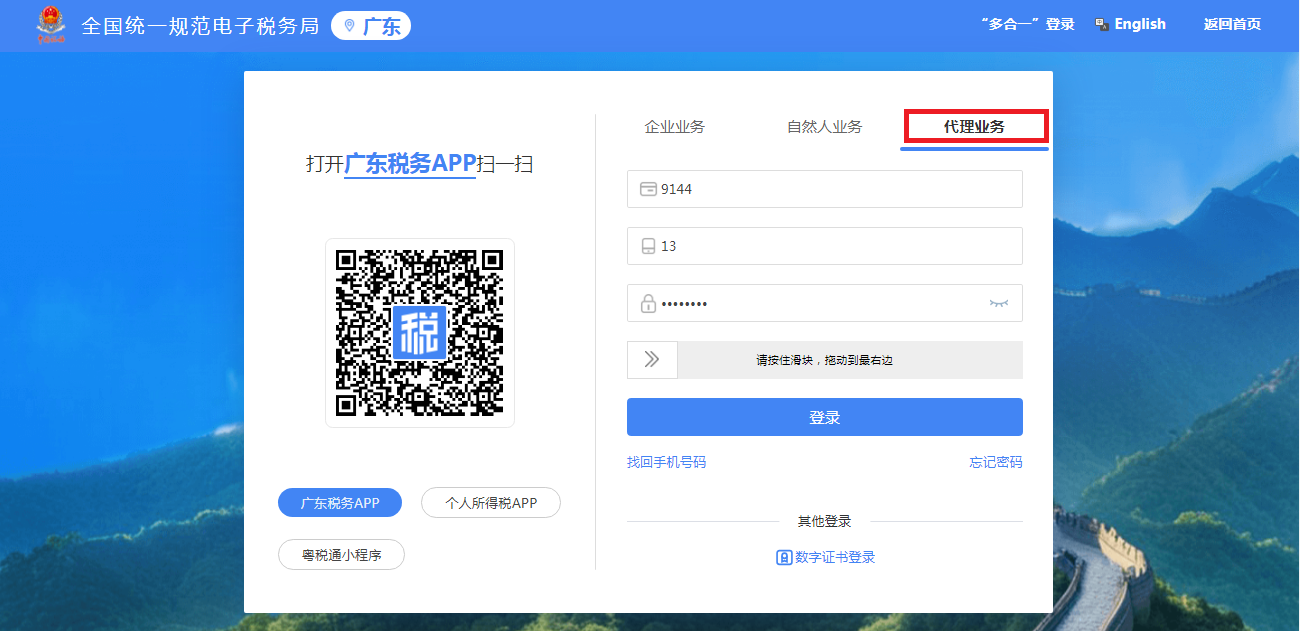This screenshot has height=631, width=1300.
Task: Select the 代理业务 tab
Action: click(x=975, y=126)
